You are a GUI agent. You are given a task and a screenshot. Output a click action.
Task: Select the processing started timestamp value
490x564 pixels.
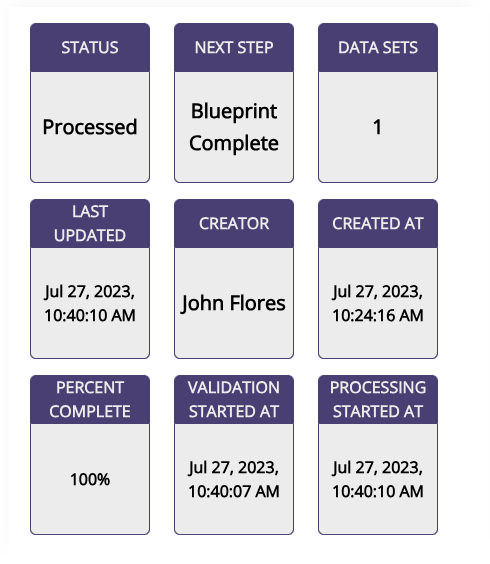coord(378,479)
